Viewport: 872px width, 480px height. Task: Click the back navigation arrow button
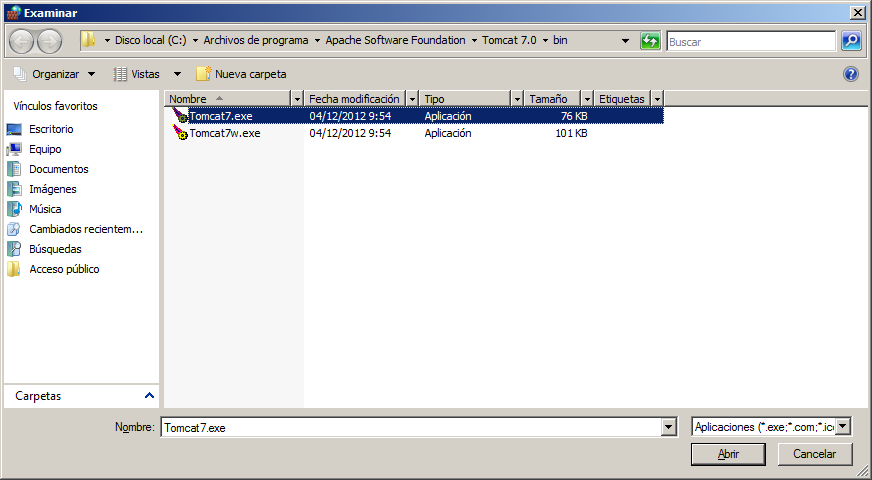[22, 41]
